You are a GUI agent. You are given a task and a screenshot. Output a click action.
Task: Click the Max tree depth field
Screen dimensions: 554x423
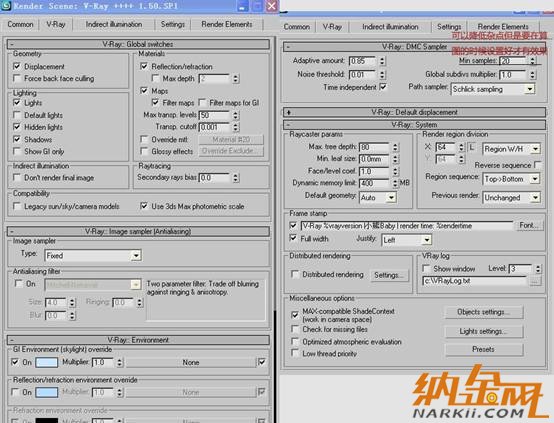click(x=375, y=147)
